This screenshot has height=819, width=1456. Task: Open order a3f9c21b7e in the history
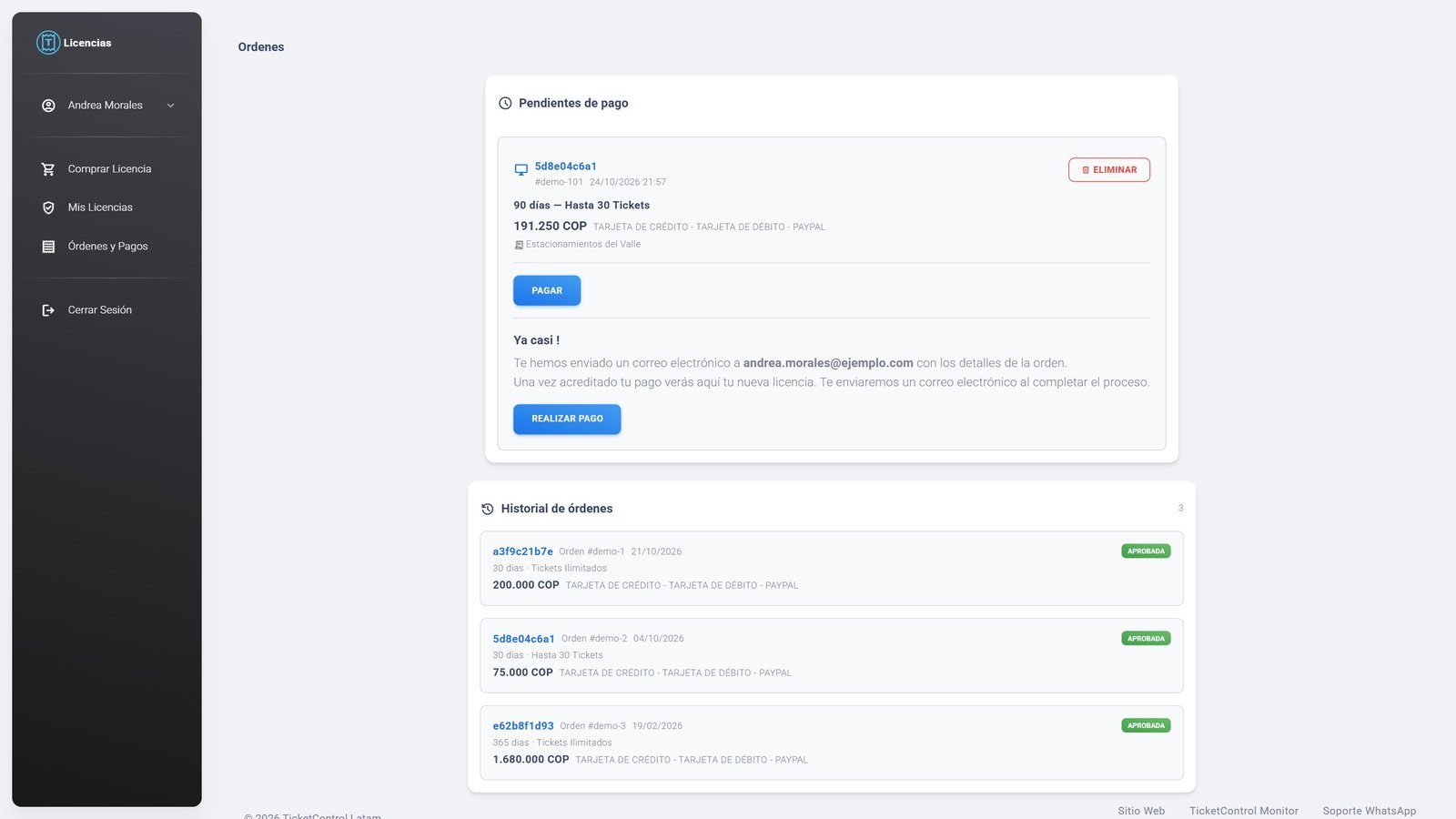522,551
